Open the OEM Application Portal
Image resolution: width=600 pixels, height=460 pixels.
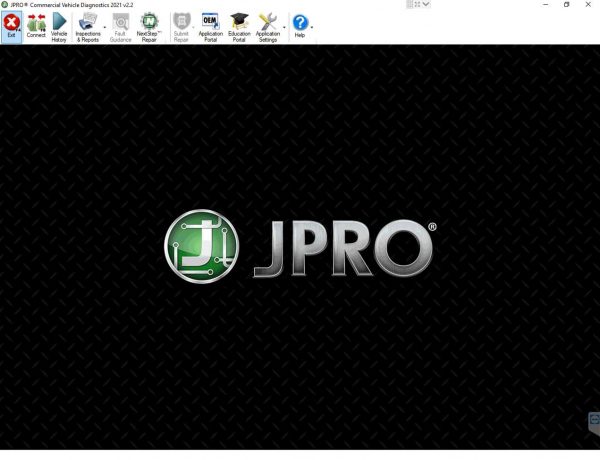210,26
